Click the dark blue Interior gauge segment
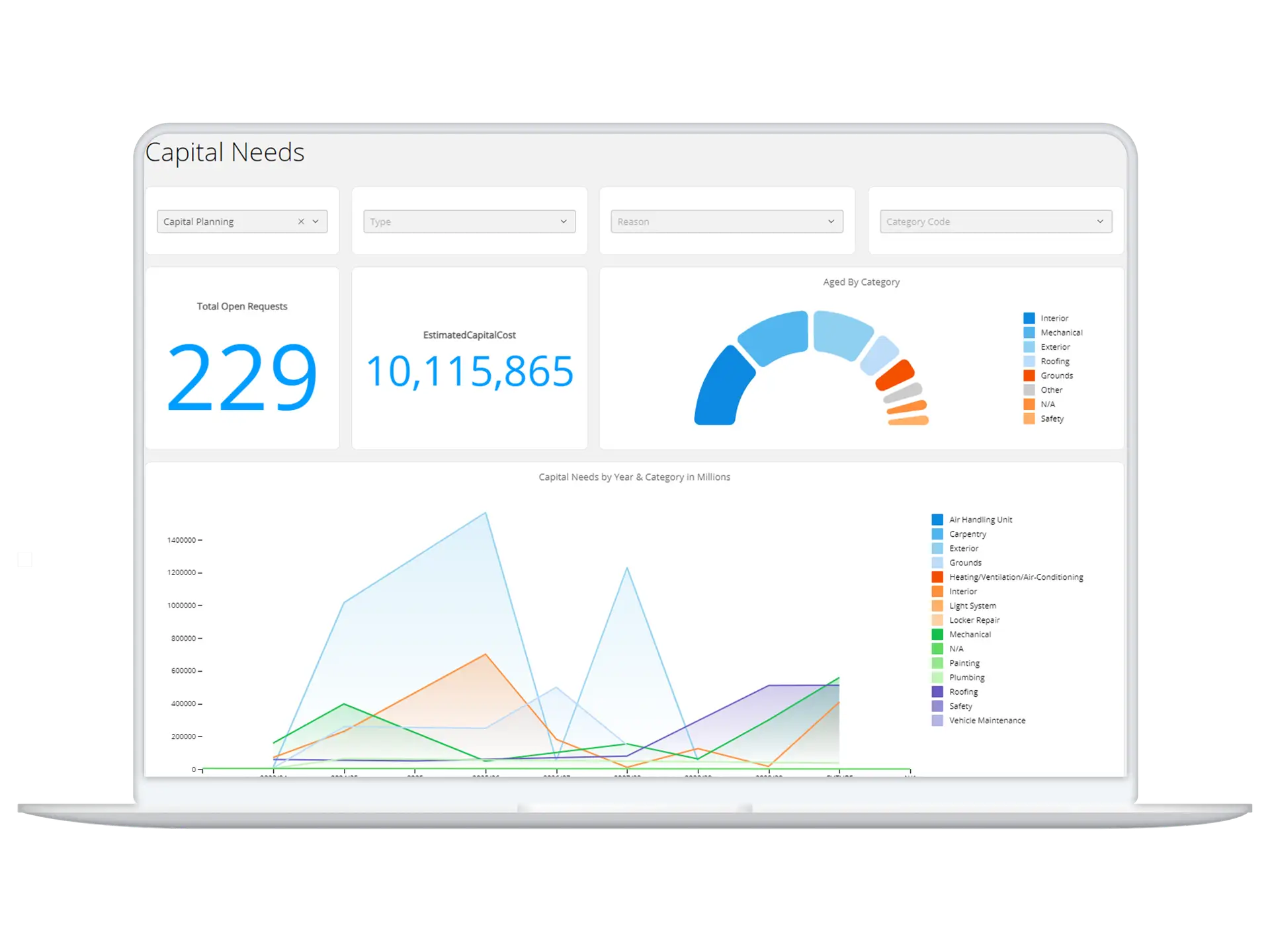 pyautogui.click(x=723, y=390)
